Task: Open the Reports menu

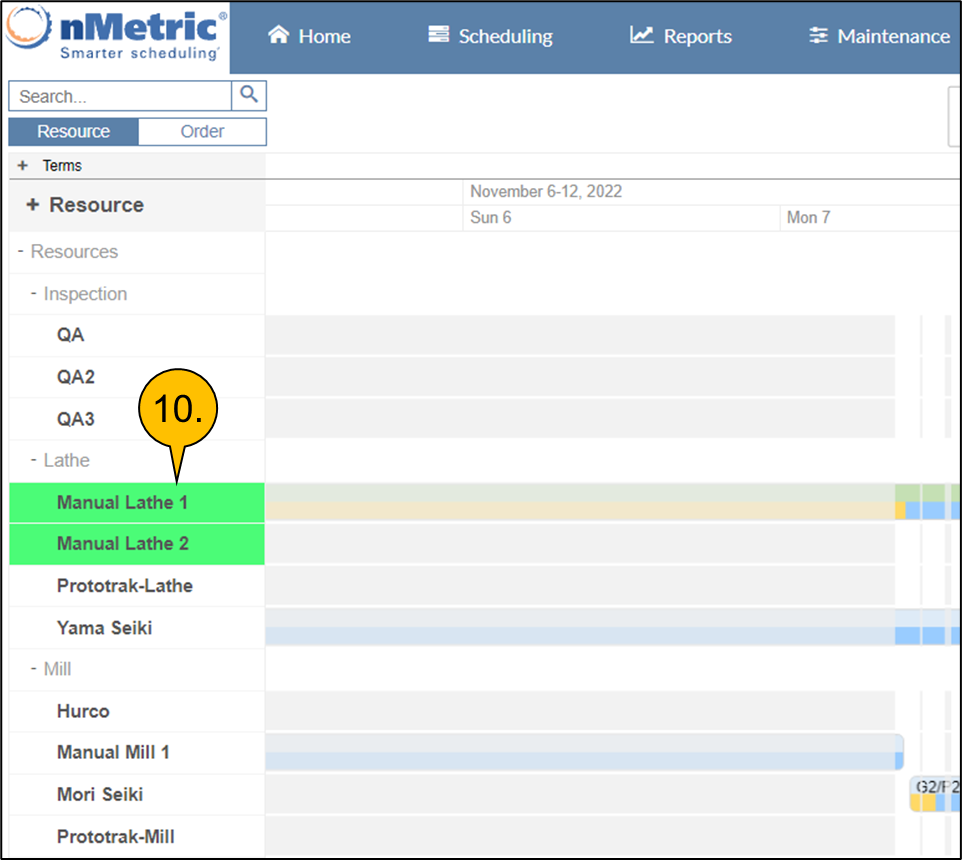Action: pyautogui.click(x=681, y=36)
